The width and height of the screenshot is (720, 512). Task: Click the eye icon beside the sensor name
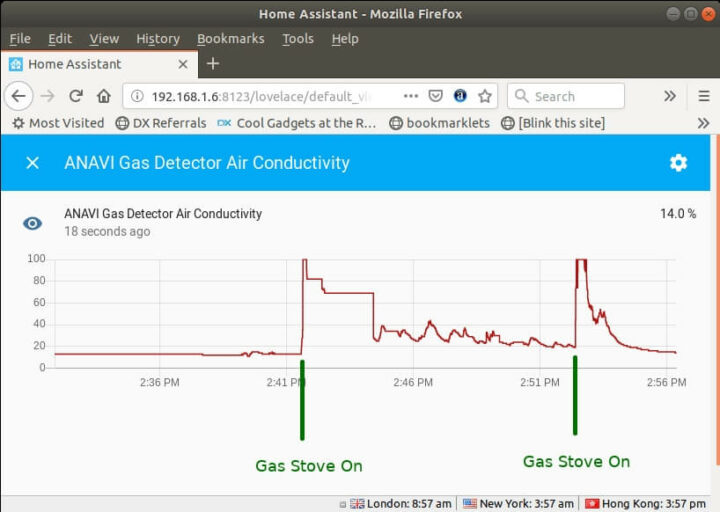click(32, 223)
